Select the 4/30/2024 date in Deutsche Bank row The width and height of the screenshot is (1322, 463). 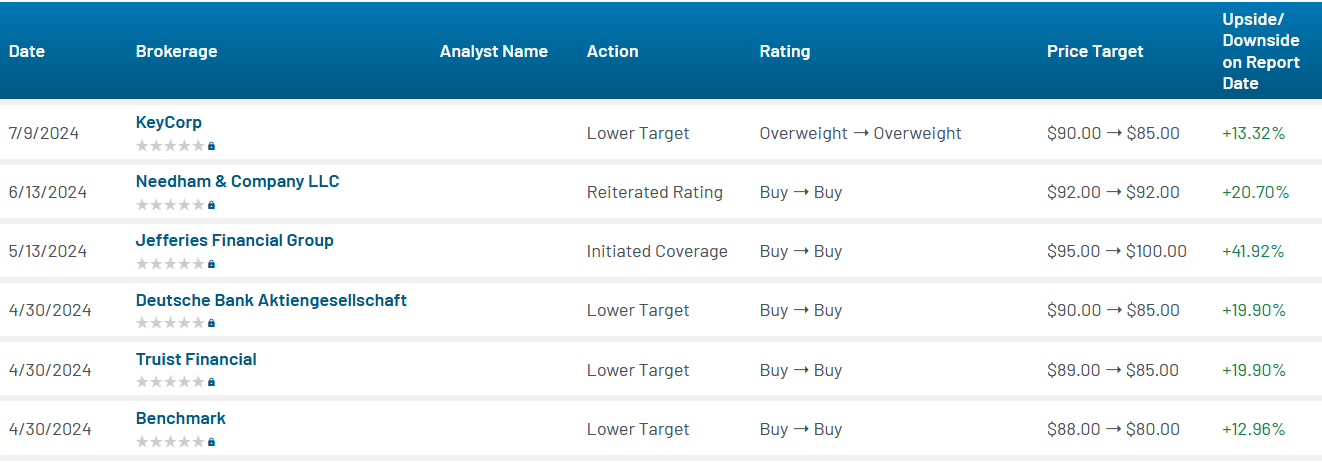pyautogui.click(x=50, y=310)
